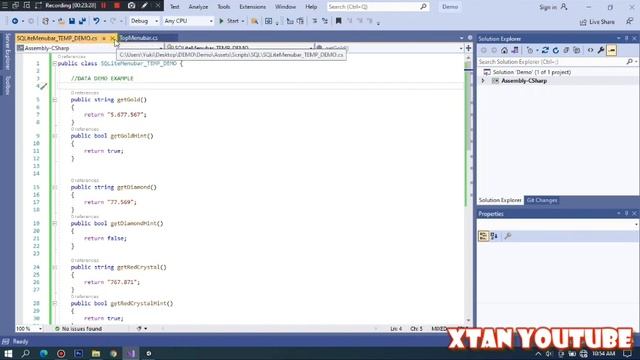Focus the Search (Ctrl+Q) box
The width and height of the screenshot is (640, 360).
pyautogui.click(x=378, y=7)
